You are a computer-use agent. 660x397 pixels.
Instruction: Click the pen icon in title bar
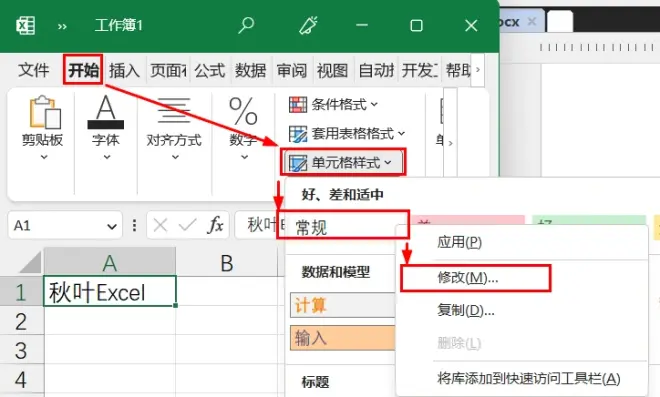point(308,25)
